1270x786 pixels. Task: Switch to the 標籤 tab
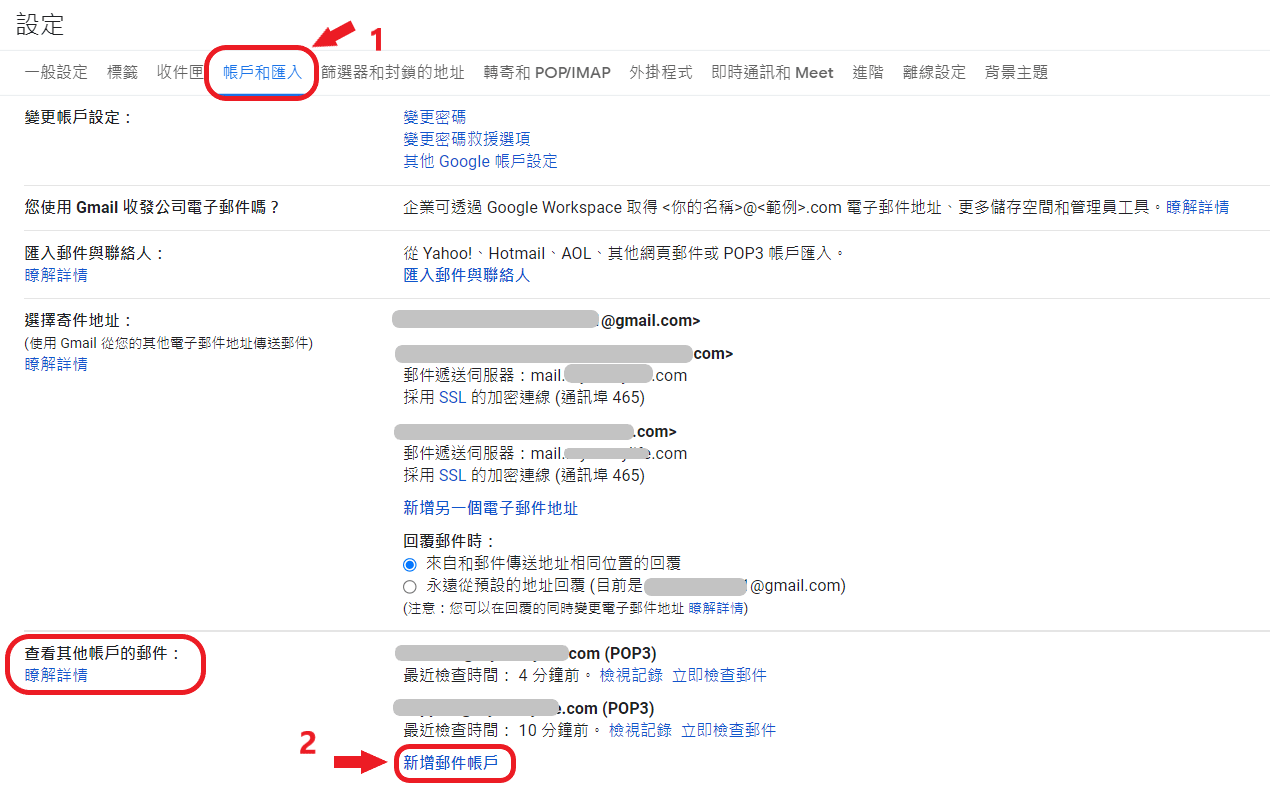click(x=122, y=72)
